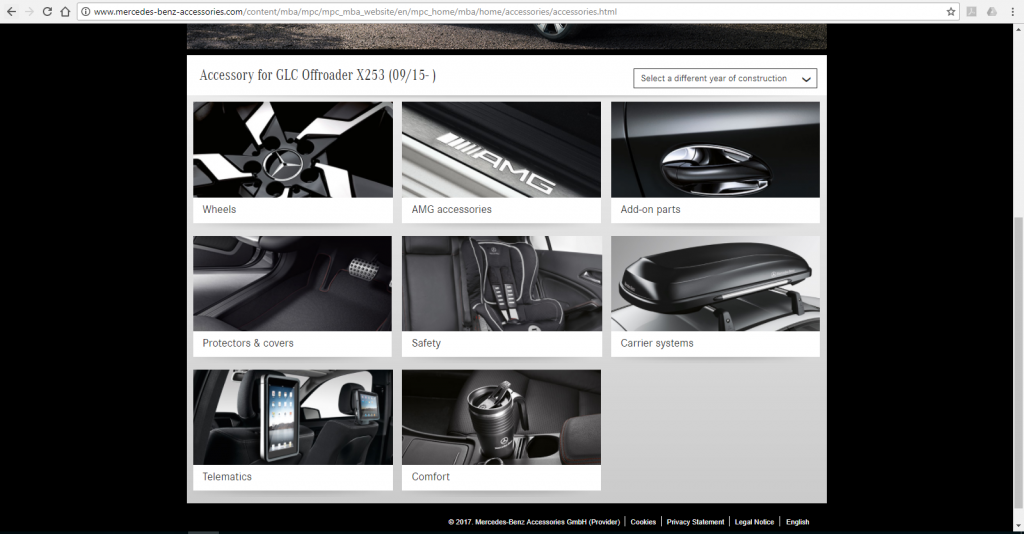Image resolution: width=1024 pixels, height=534 pixels.
Task: Open the Chrome three-dot menu
Action: coord(1012,11)
